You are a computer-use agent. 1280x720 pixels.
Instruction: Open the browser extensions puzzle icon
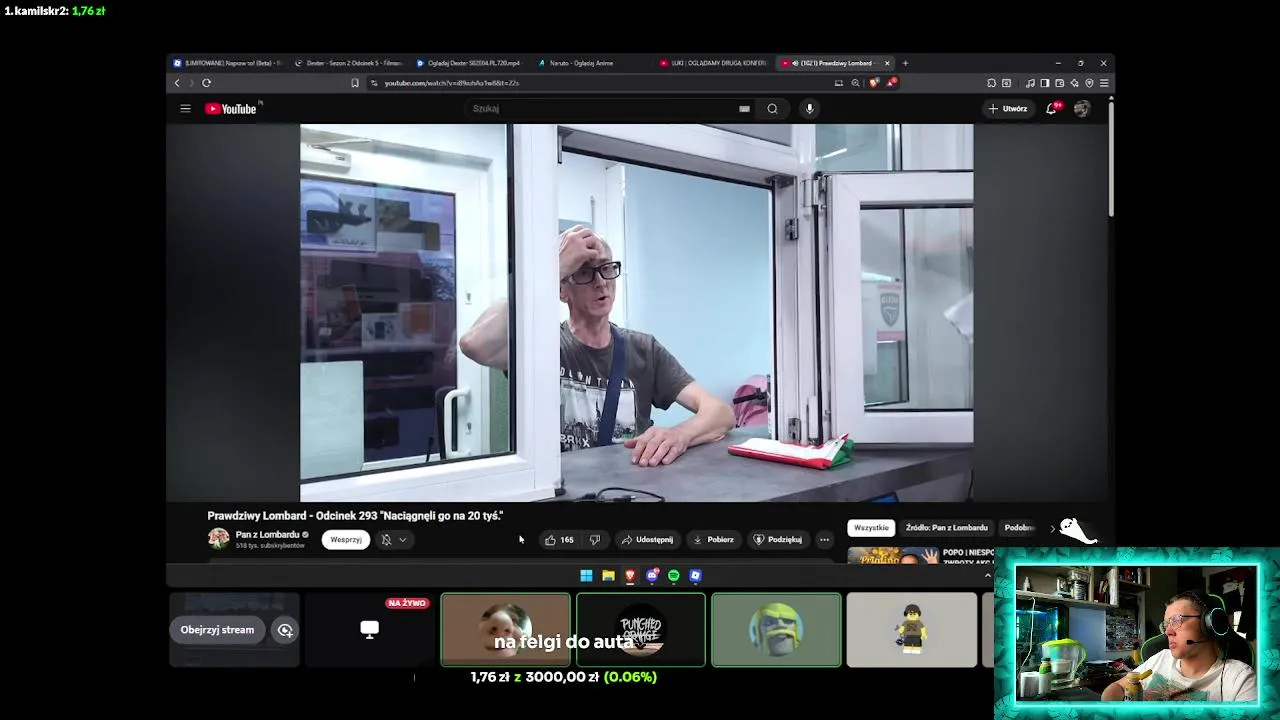click(991, 83)
